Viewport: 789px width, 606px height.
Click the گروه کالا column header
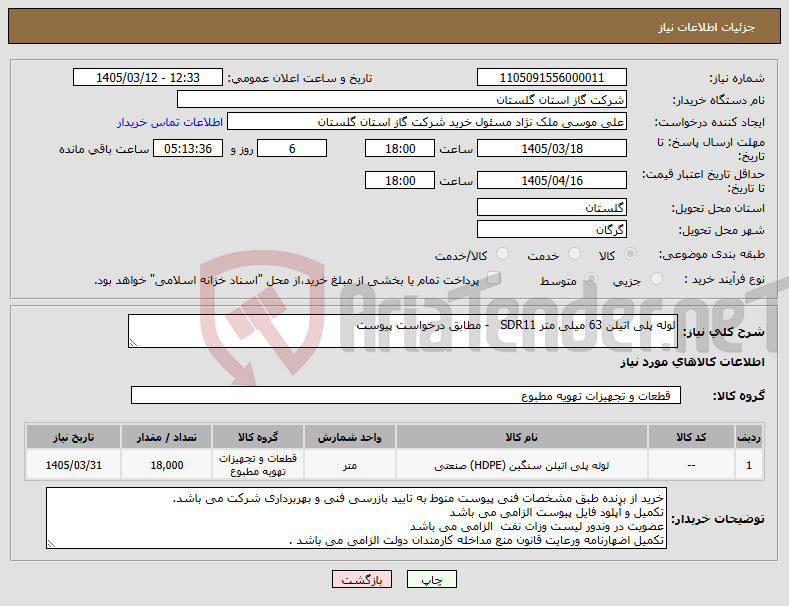tap(258, 437)
